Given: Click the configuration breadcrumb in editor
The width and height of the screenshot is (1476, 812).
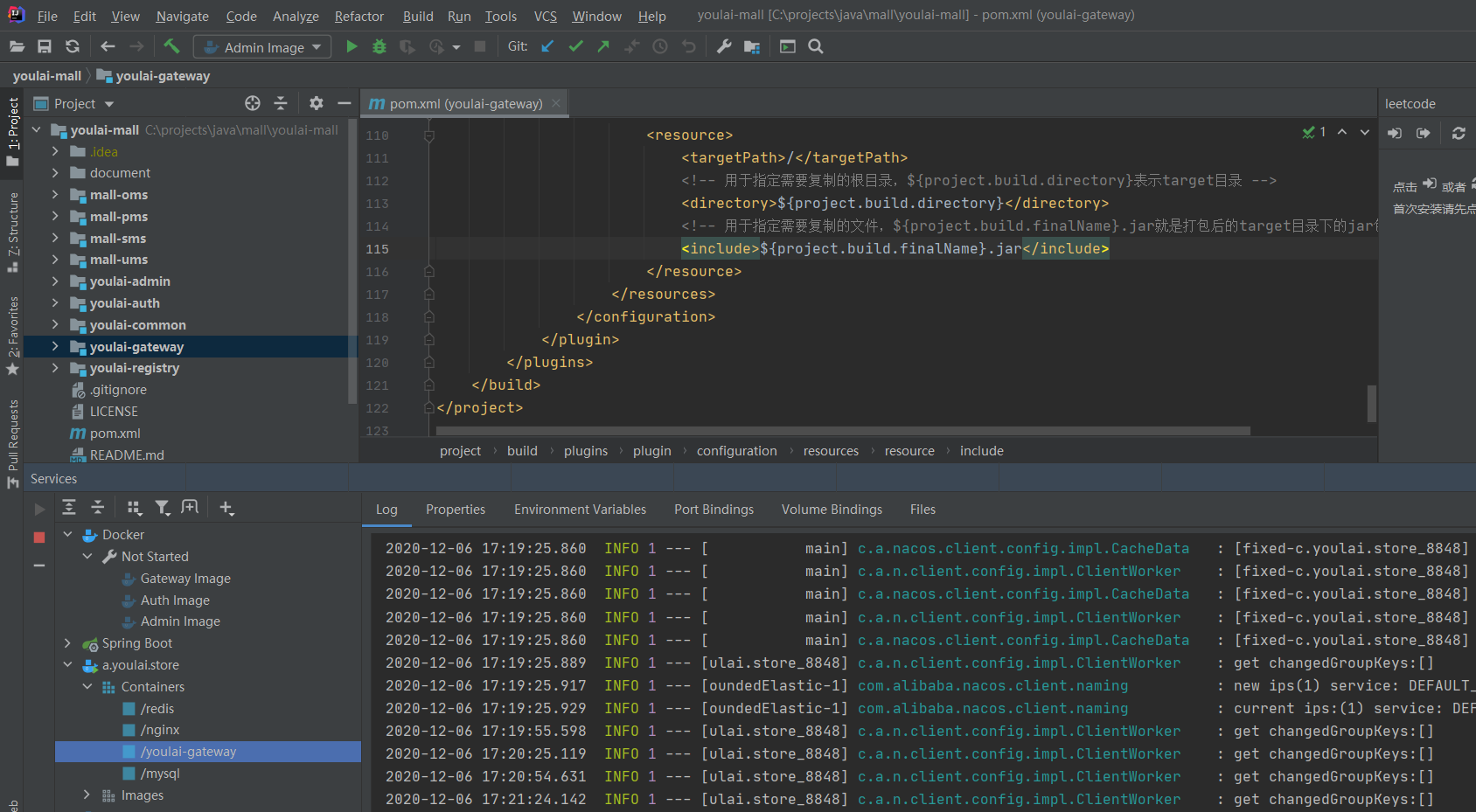Looking at the screenshot, I should point(736,451).
